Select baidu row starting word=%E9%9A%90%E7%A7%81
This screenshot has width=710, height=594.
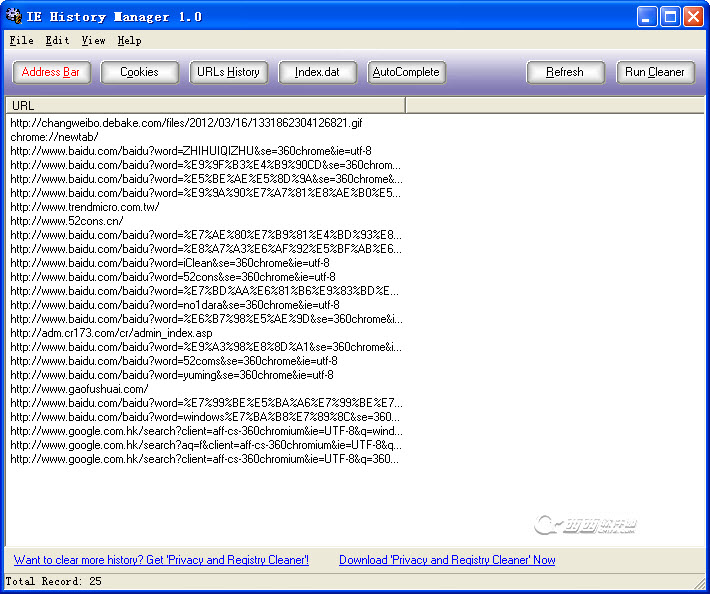(x=205, y=193)
